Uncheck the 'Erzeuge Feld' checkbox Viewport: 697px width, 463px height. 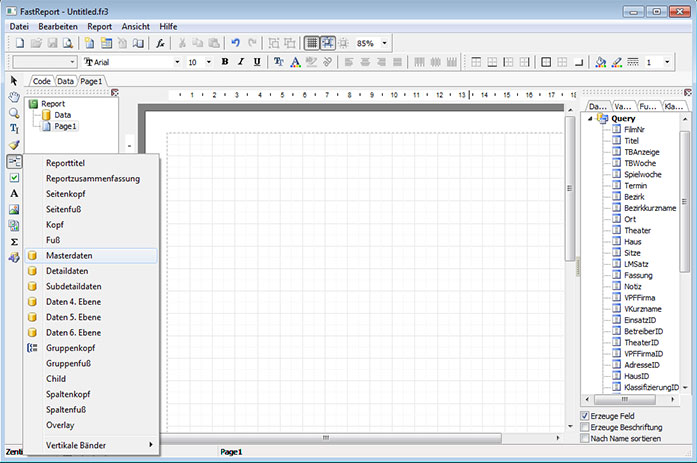pos(585,415)
